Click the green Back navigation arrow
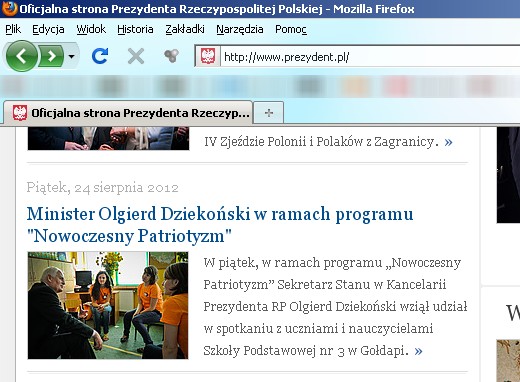The height and width of the screenshot is (382, 520). (x=22, y=56)
